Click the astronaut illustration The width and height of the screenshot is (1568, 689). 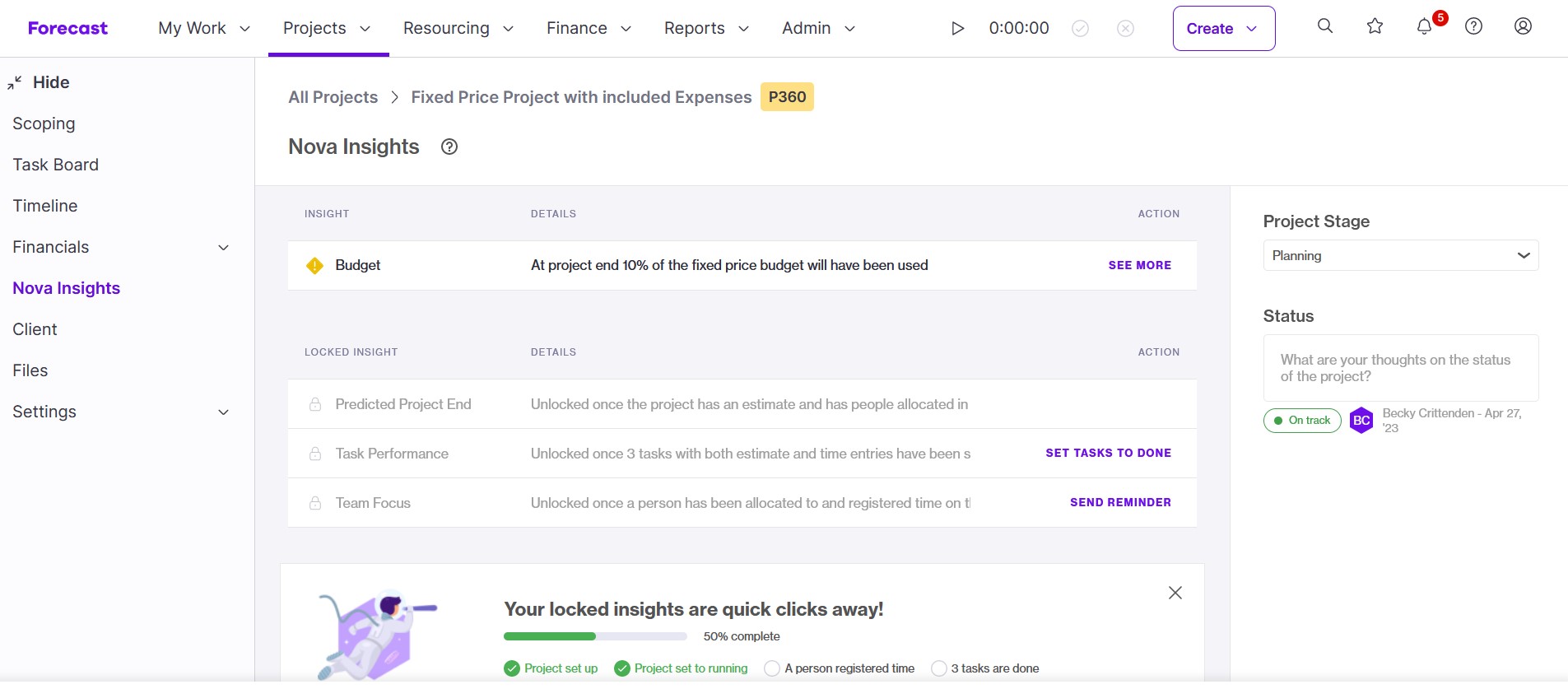point(377,634)
